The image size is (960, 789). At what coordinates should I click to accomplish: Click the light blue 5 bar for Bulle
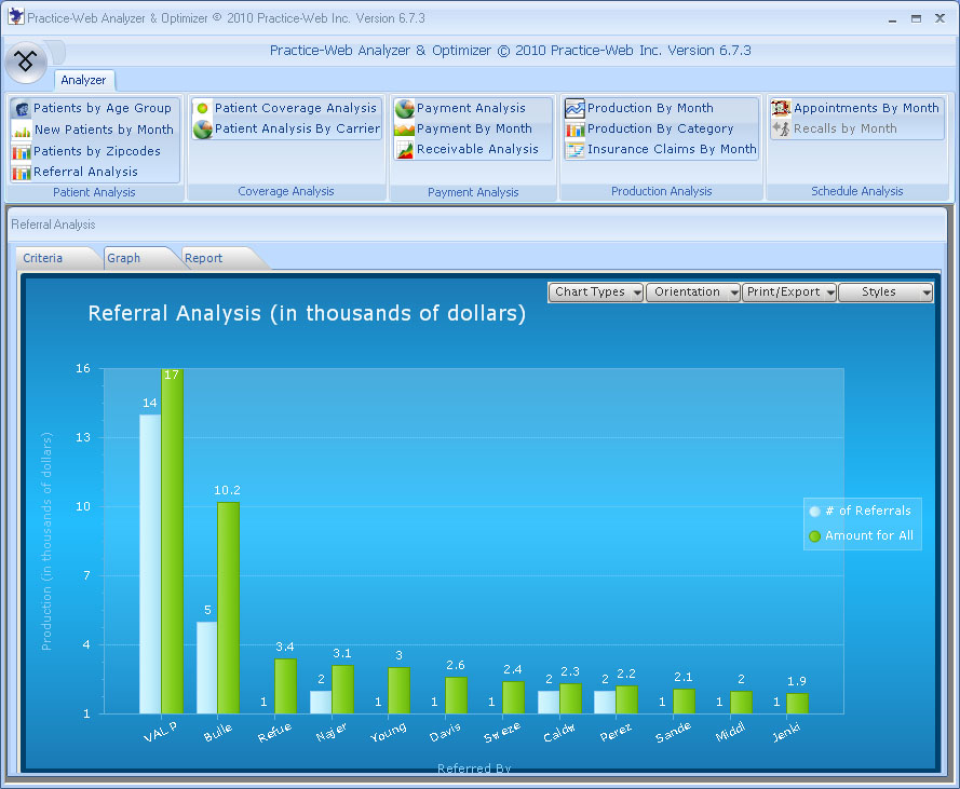[x=207, y=668]
